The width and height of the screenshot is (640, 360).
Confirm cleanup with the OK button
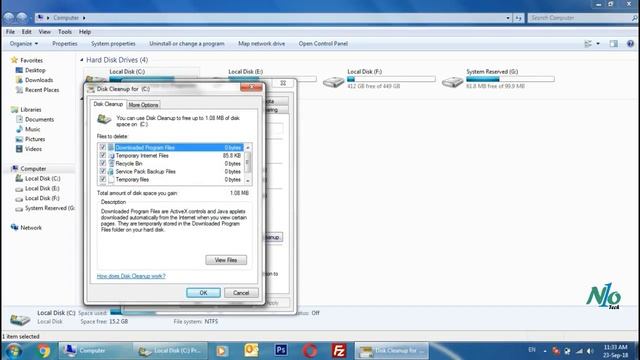203,293
